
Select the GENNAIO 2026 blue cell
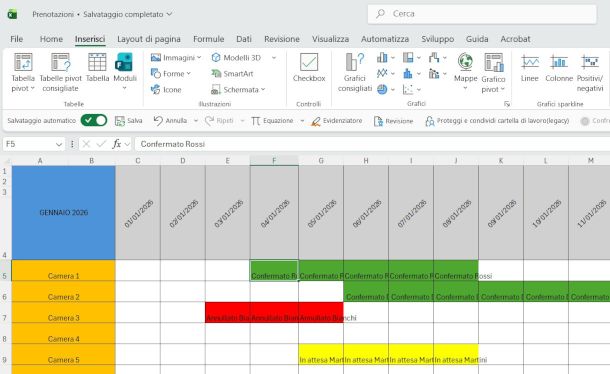[x=63, y=212]
